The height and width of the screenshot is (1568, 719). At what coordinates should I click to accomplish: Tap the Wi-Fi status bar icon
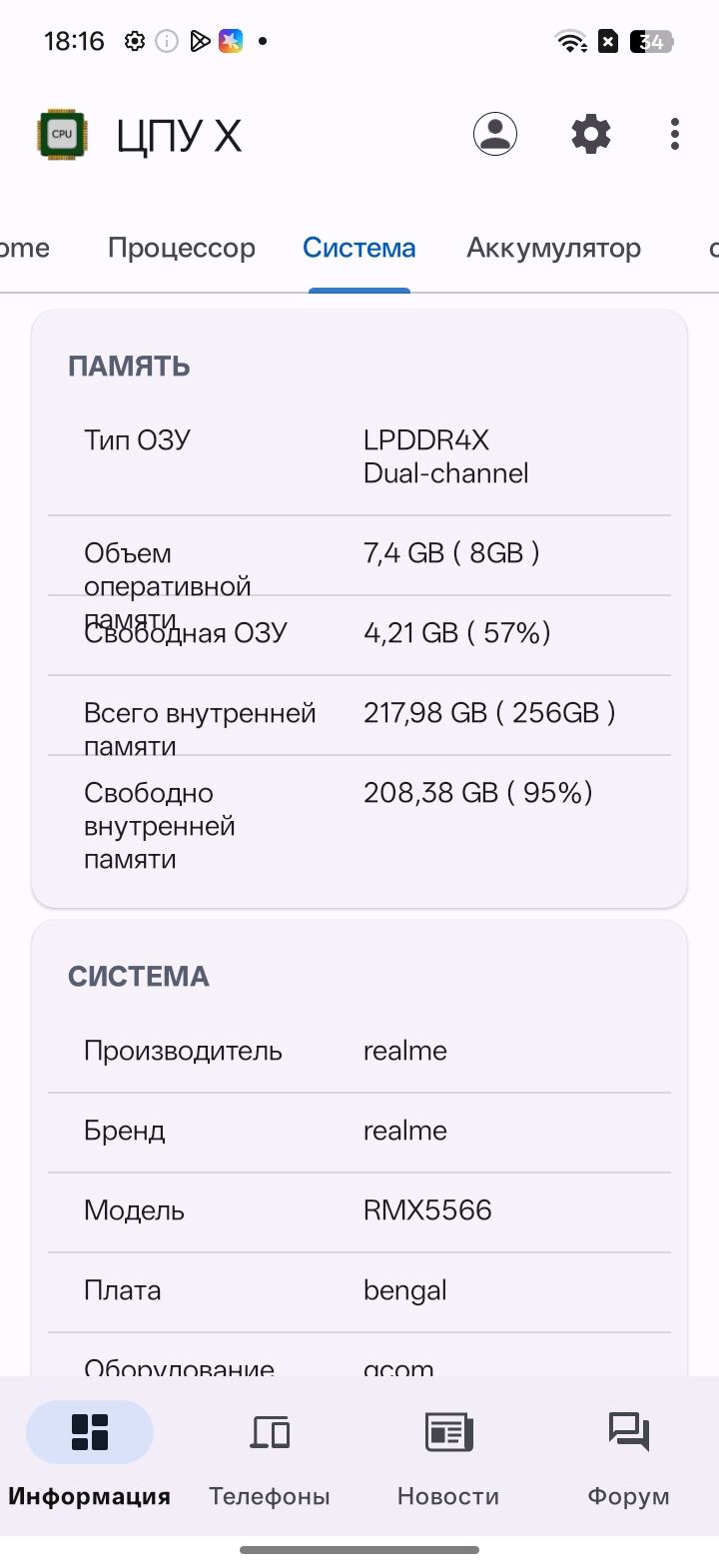568,41
